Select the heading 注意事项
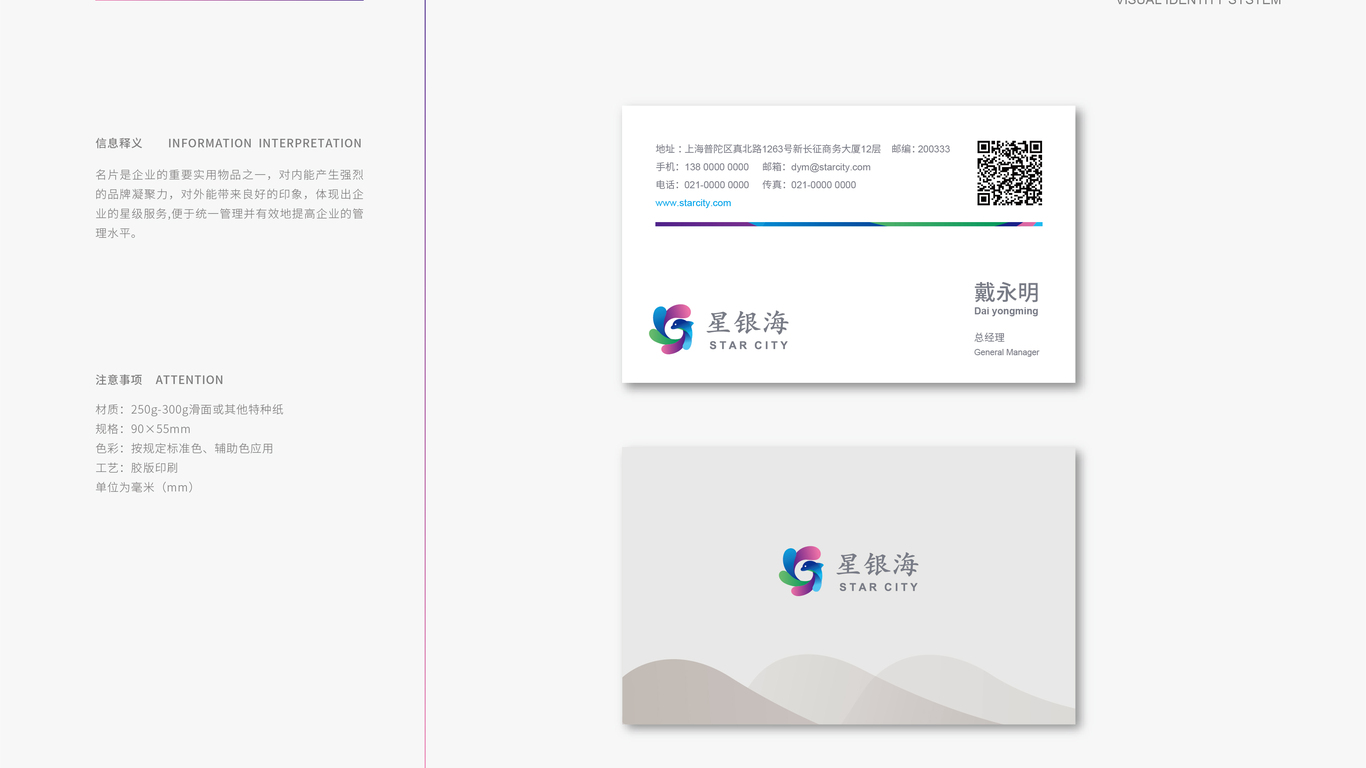The width and height of the screenshot is (1366, 768). (x=119, y=380)
